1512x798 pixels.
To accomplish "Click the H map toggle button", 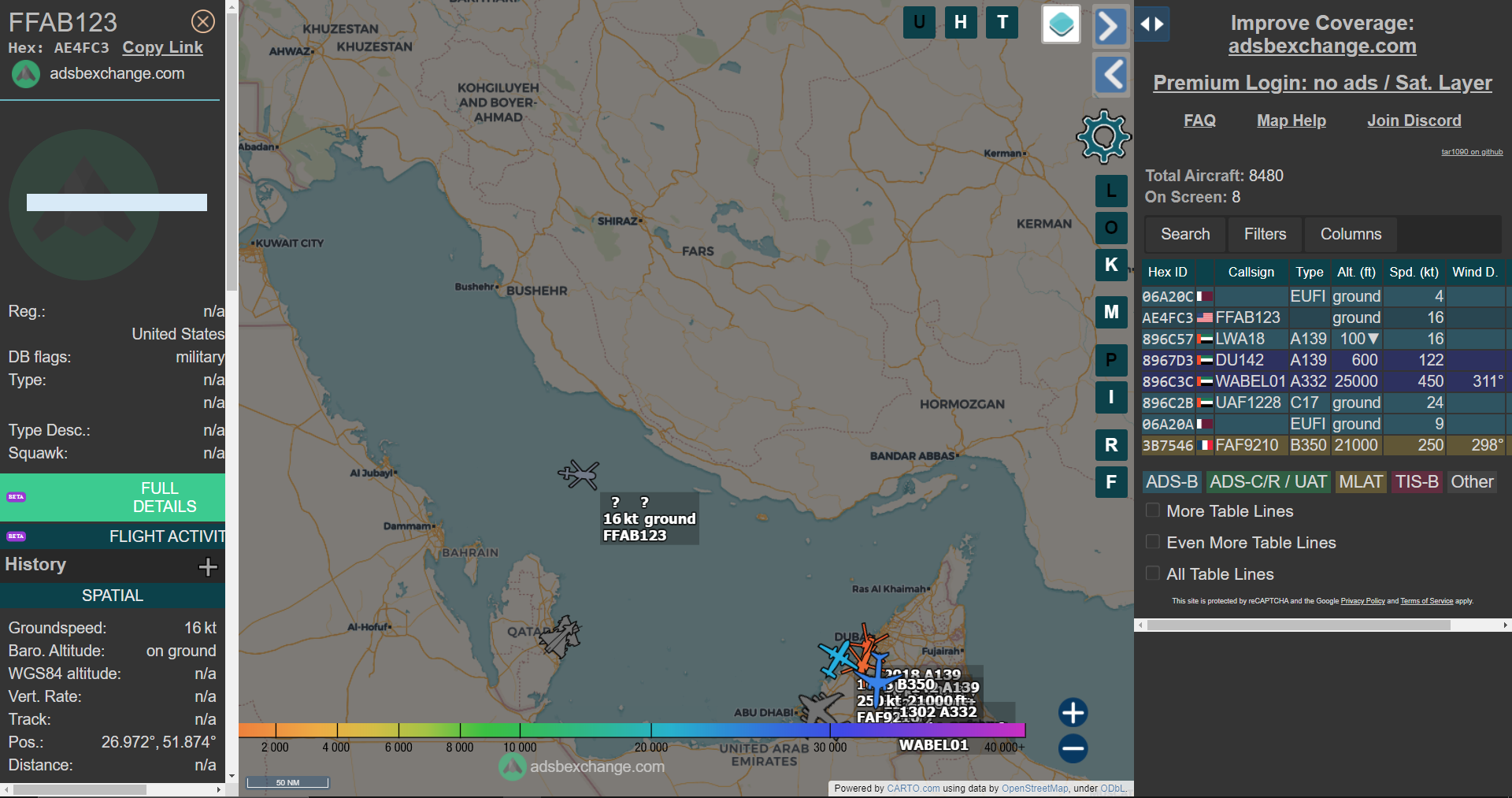I will pos(961,22).
